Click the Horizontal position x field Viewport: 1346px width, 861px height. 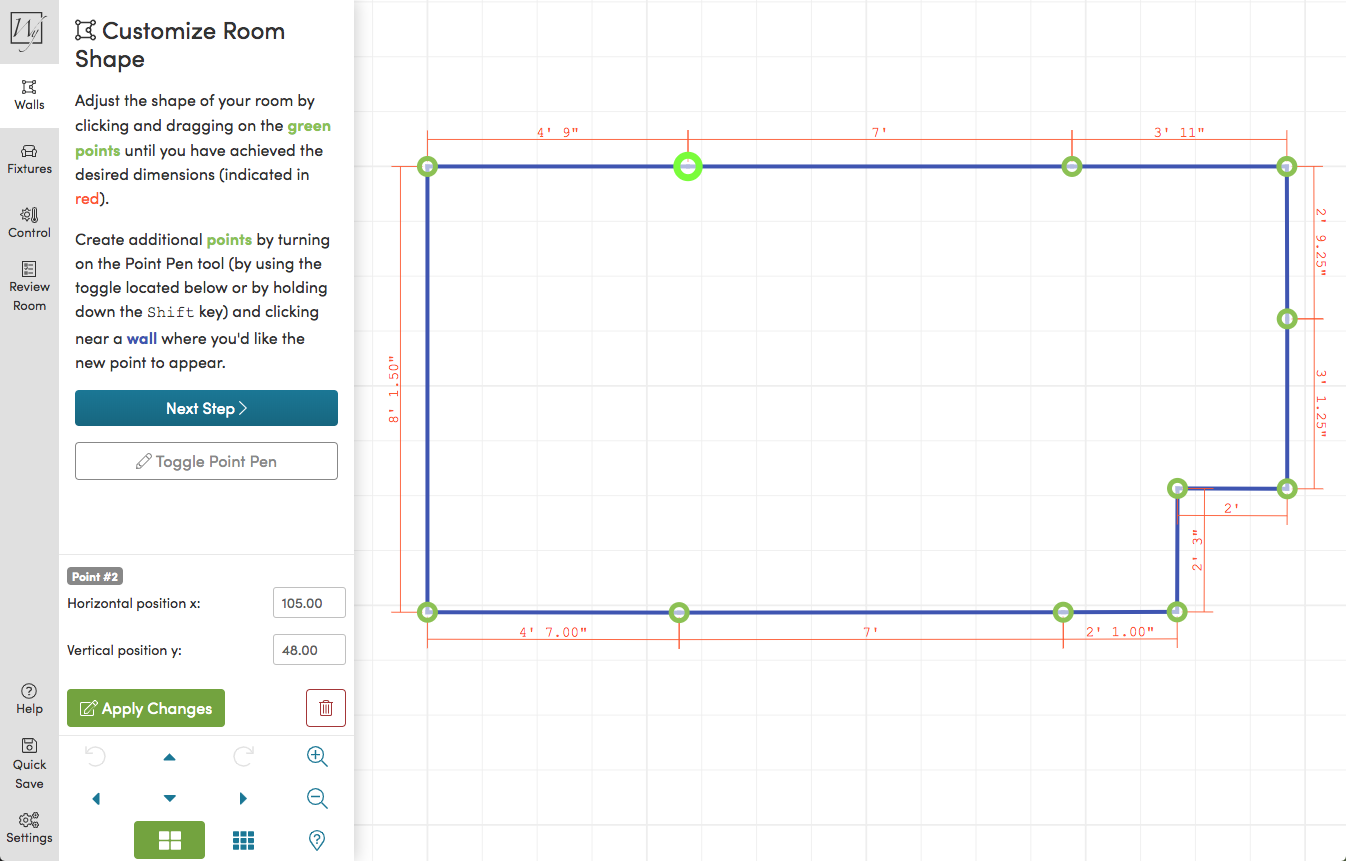pyautogui.click(x=309, y=603)
